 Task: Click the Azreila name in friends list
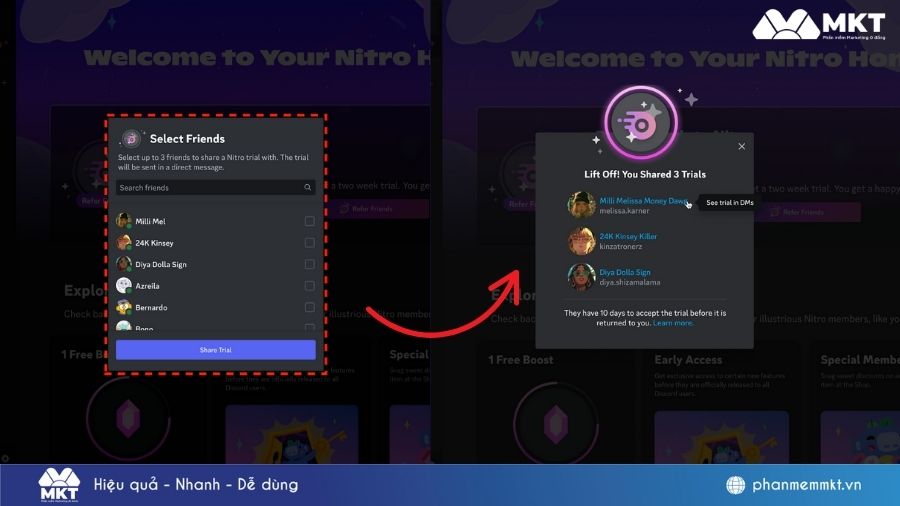point(148,286)
